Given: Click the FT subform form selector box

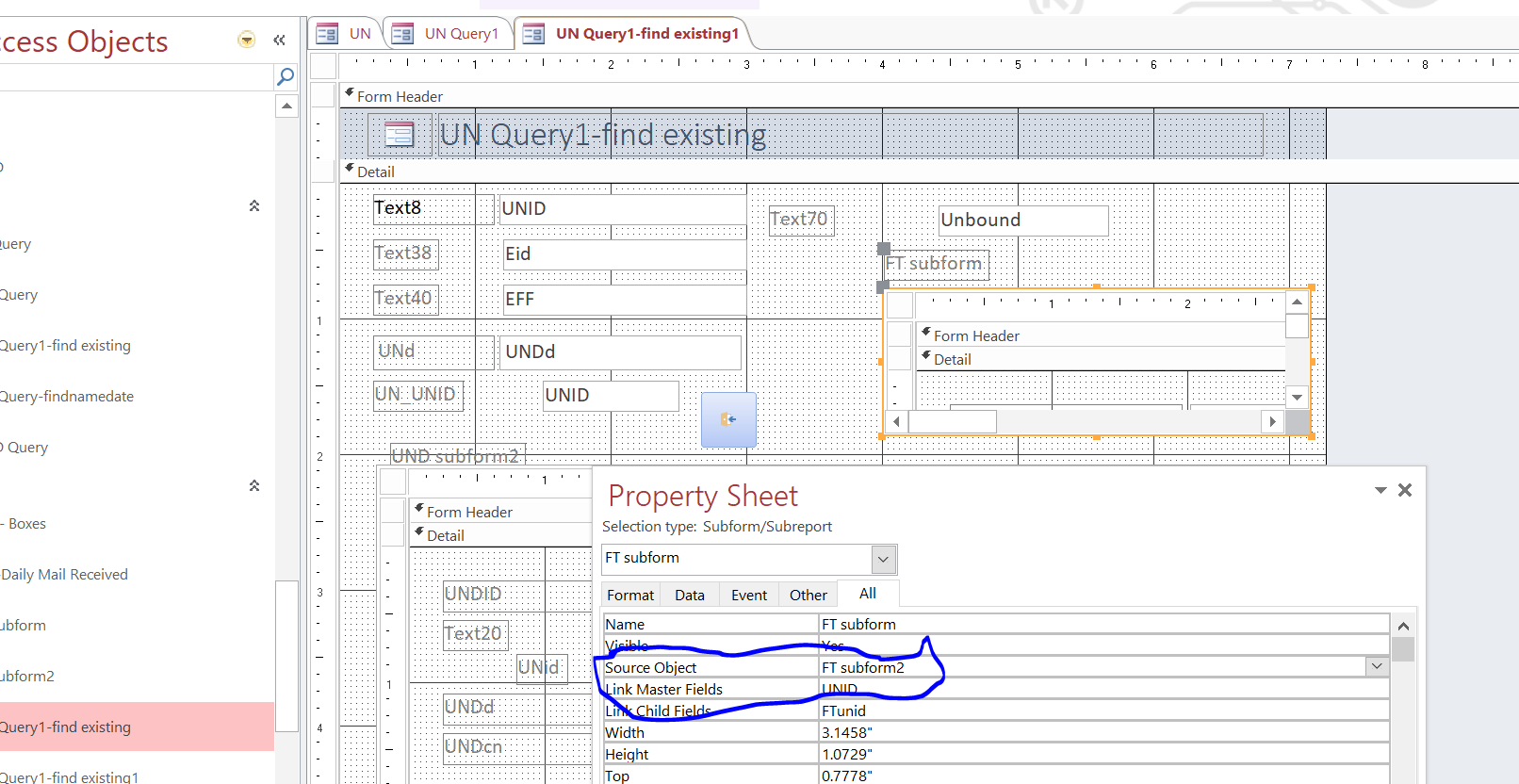Looking at the screenshot, I should click(x=900, y=304).
